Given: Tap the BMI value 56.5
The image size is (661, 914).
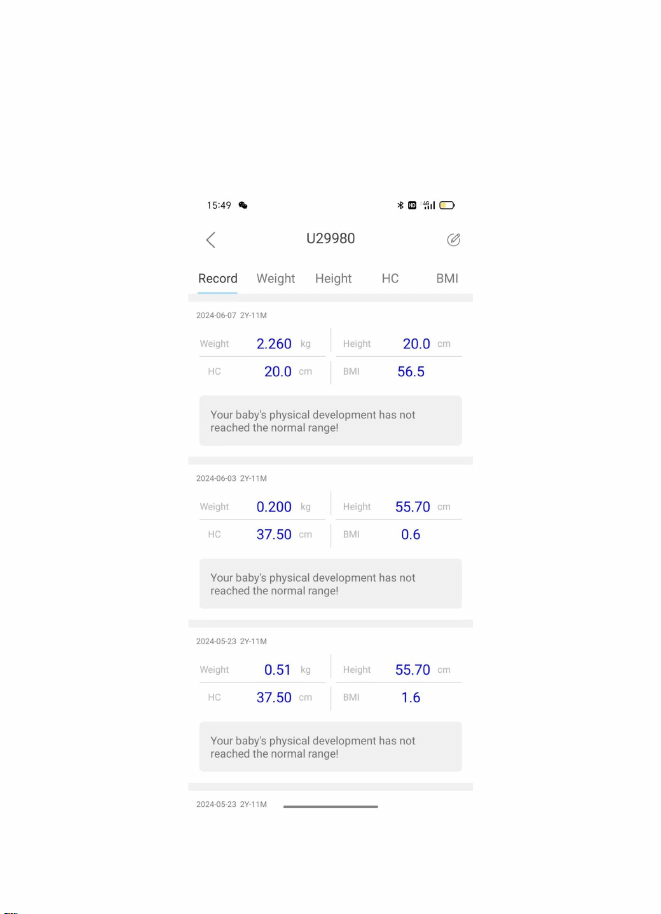Looking at the screenshot, I should pos(411,372).
